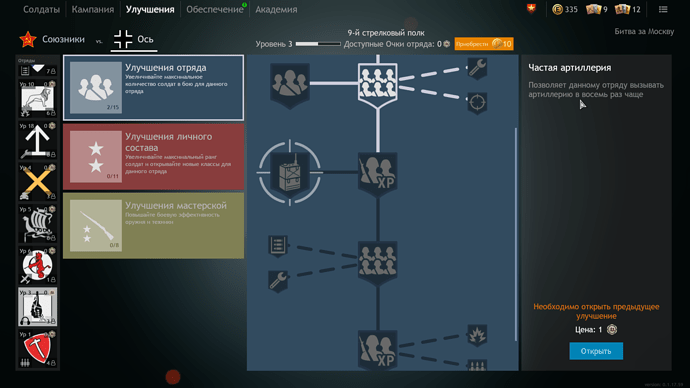Choose the Ось faction
The width and height of the screenshot is (690, 388).
click(x=134, y=39)
